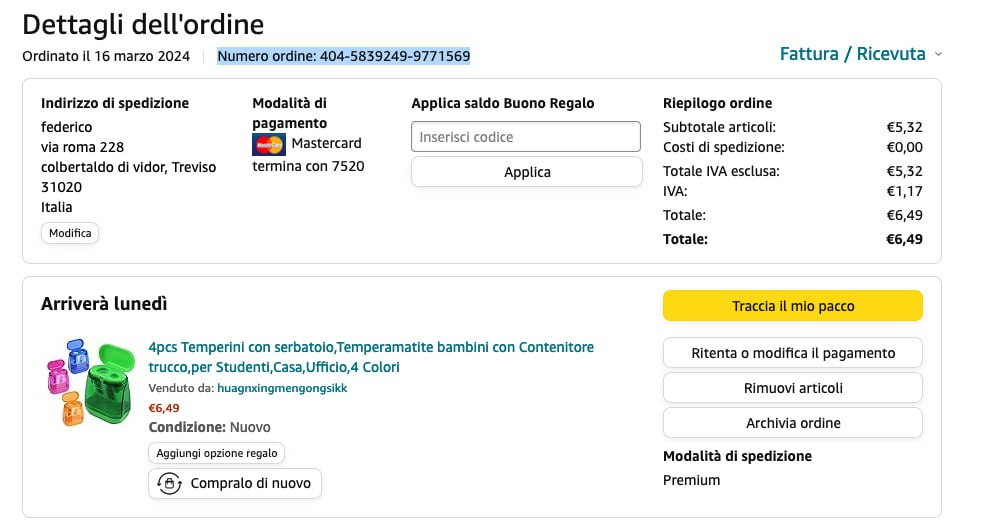Archive the order with Archivia ordine

point(792,423)
